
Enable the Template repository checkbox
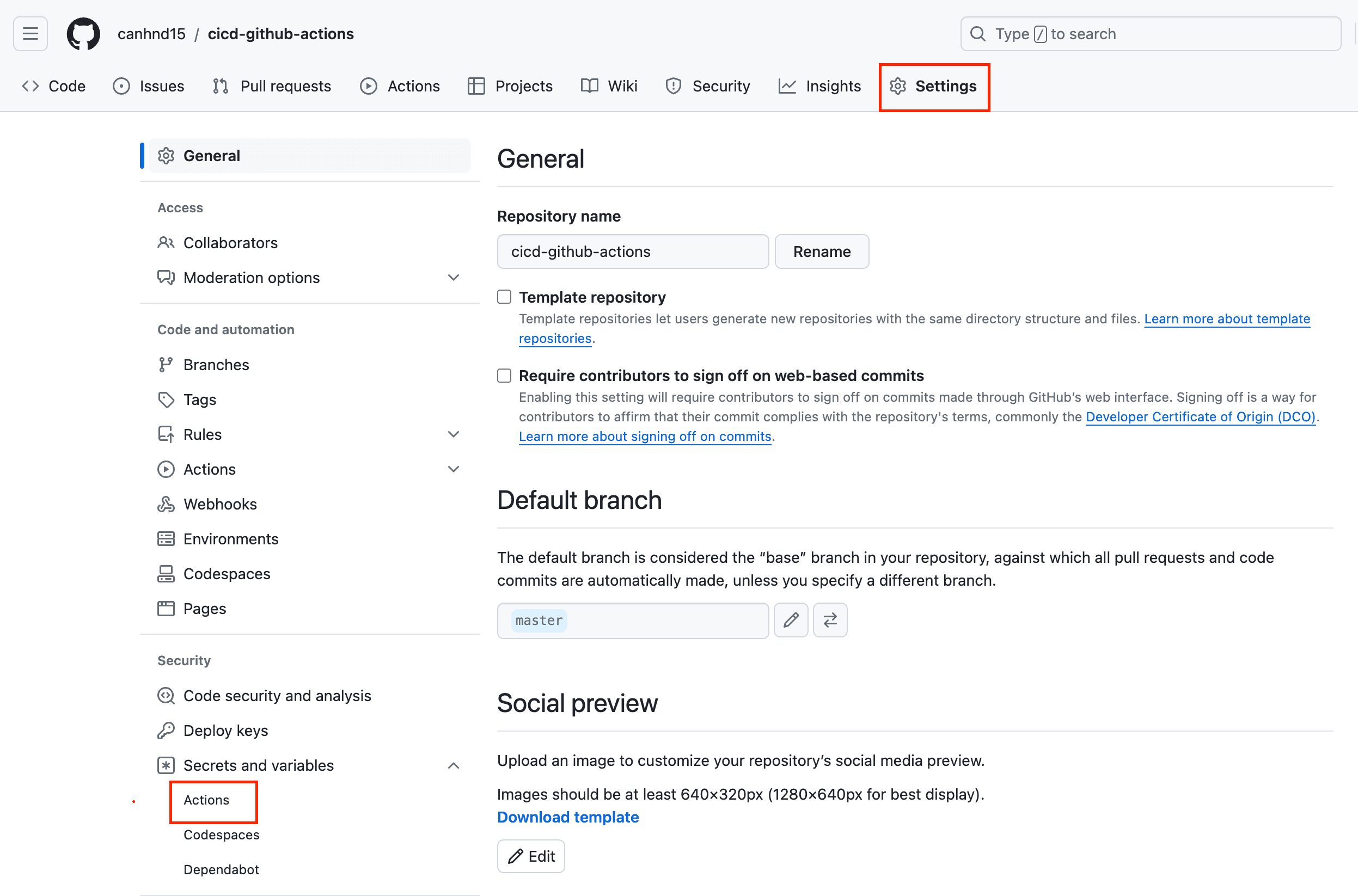click(x=504, y=297)
